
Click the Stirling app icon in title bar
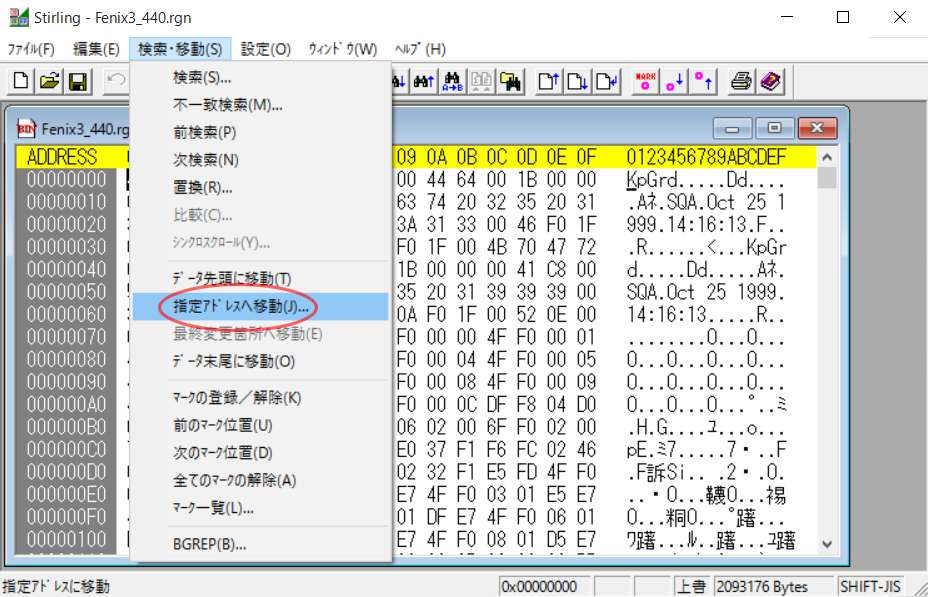[18, 17]
